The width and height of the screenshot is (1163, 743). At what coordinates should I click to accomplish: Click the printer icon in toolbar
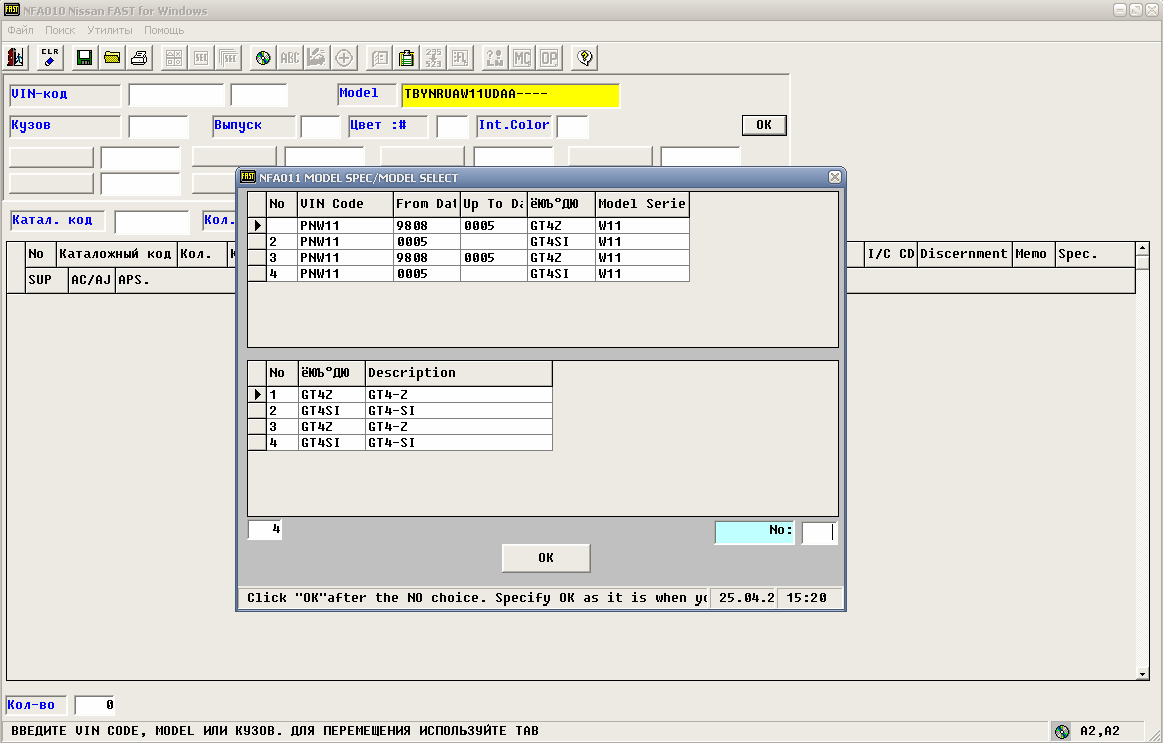139,58
